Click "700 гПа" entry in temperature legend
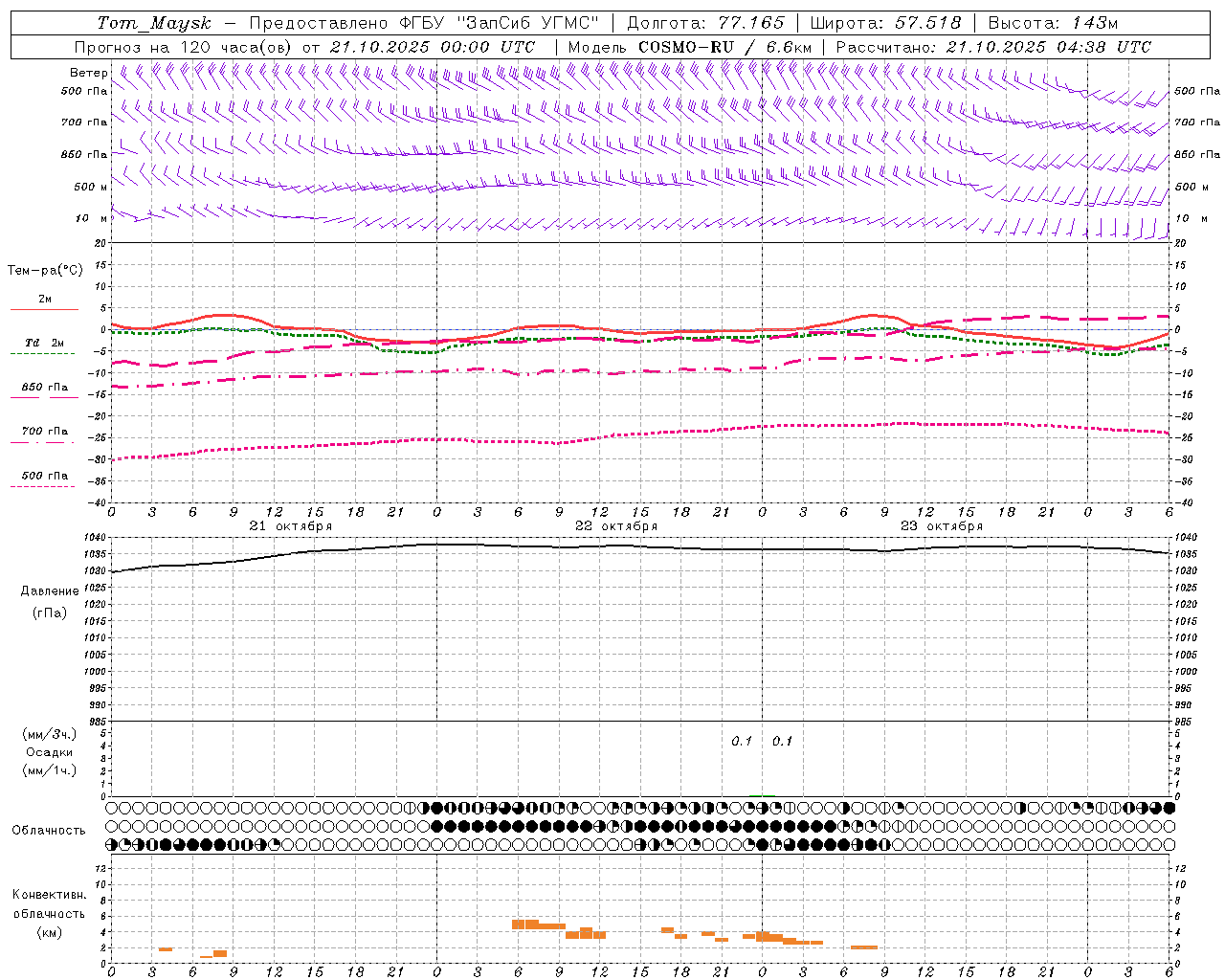This screenshot has height=980, width=1225. coord(45,432)
